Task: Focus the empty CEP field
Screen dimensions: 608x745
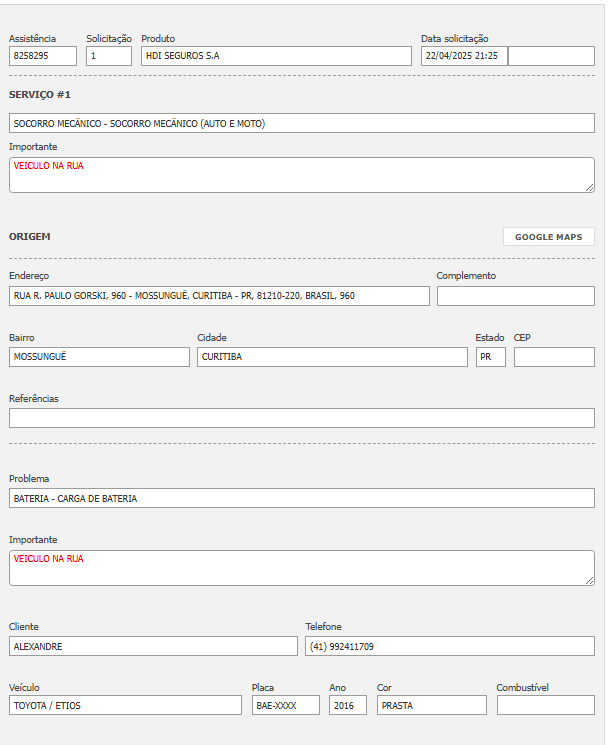Action: click(554, 357)
